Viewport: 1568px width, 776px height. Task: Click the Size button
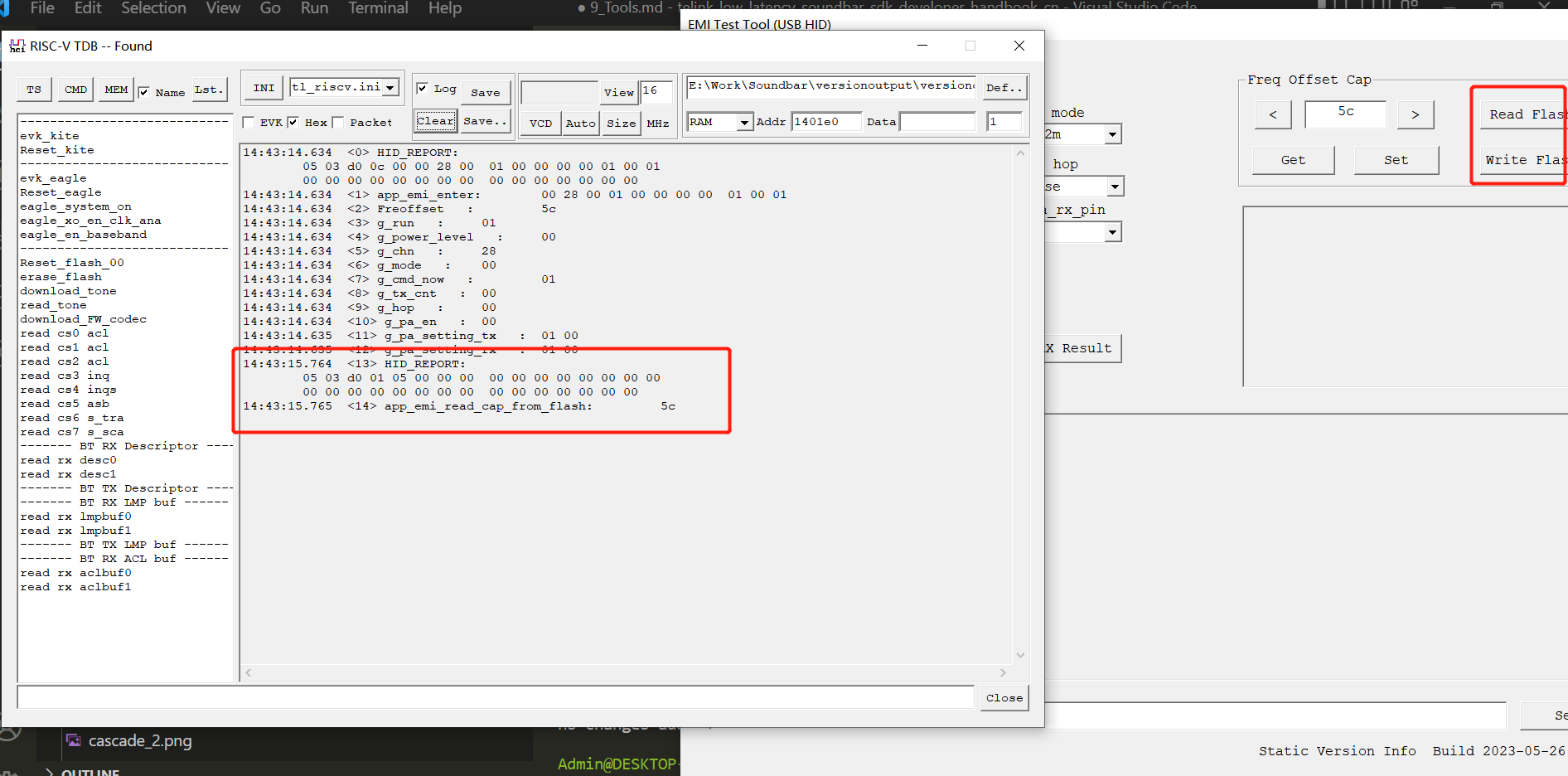(621, 122)
